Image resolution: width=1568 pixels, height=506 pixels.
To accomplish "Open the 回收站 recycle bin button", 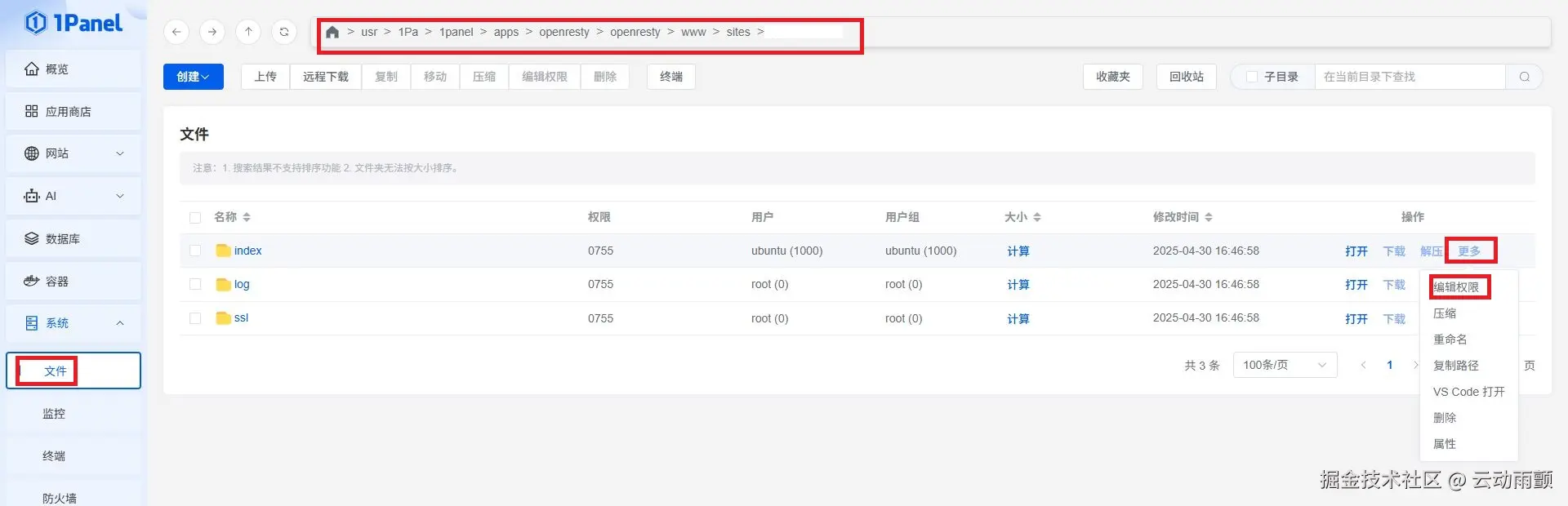I will click(1187, 77).
